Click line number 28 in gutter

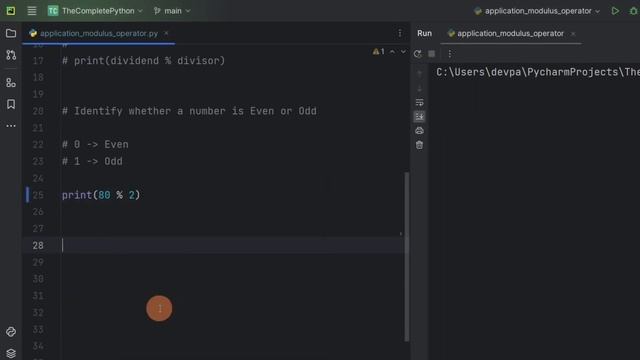[38, 245]
